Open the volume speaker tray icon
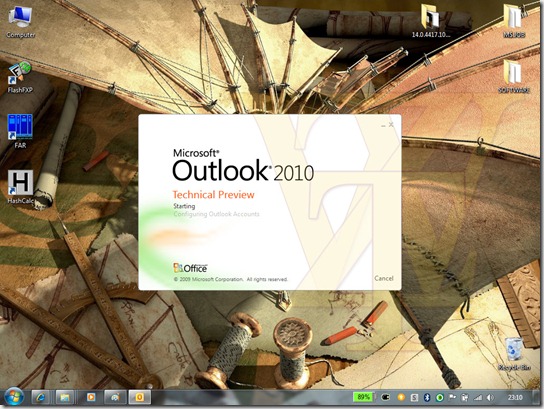 tap(490, 398)
